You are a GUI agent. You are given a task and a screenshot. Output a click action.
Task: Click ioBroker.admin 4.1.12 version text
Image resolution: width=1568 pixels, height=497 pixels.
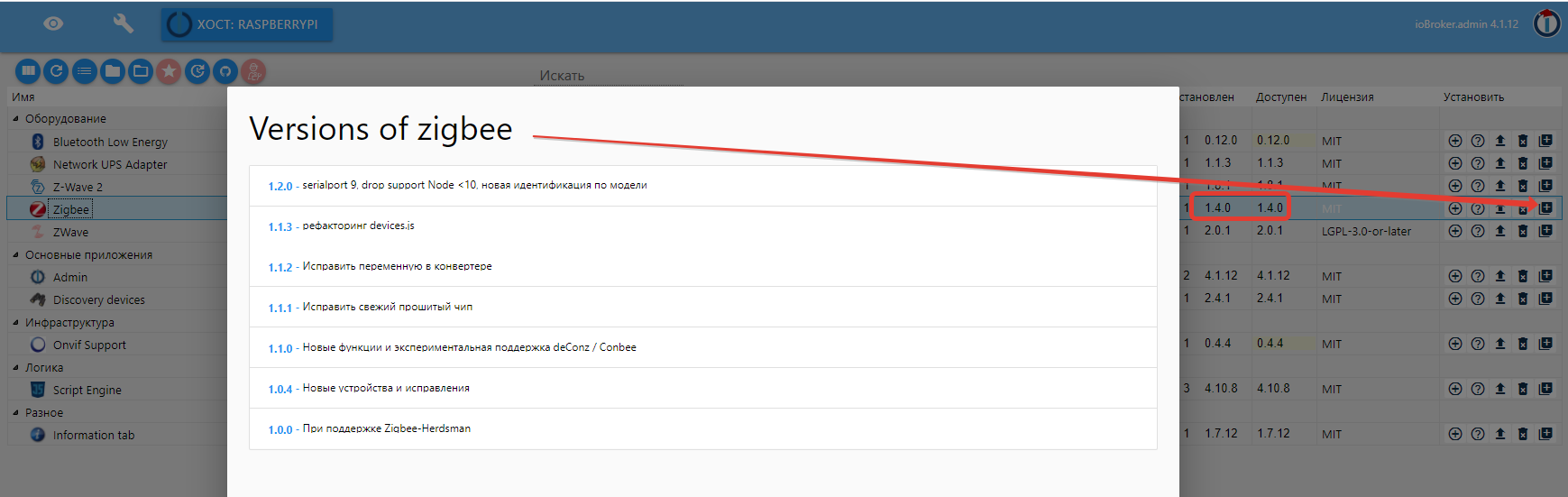pyautogui.click(x=1466, y=24)
